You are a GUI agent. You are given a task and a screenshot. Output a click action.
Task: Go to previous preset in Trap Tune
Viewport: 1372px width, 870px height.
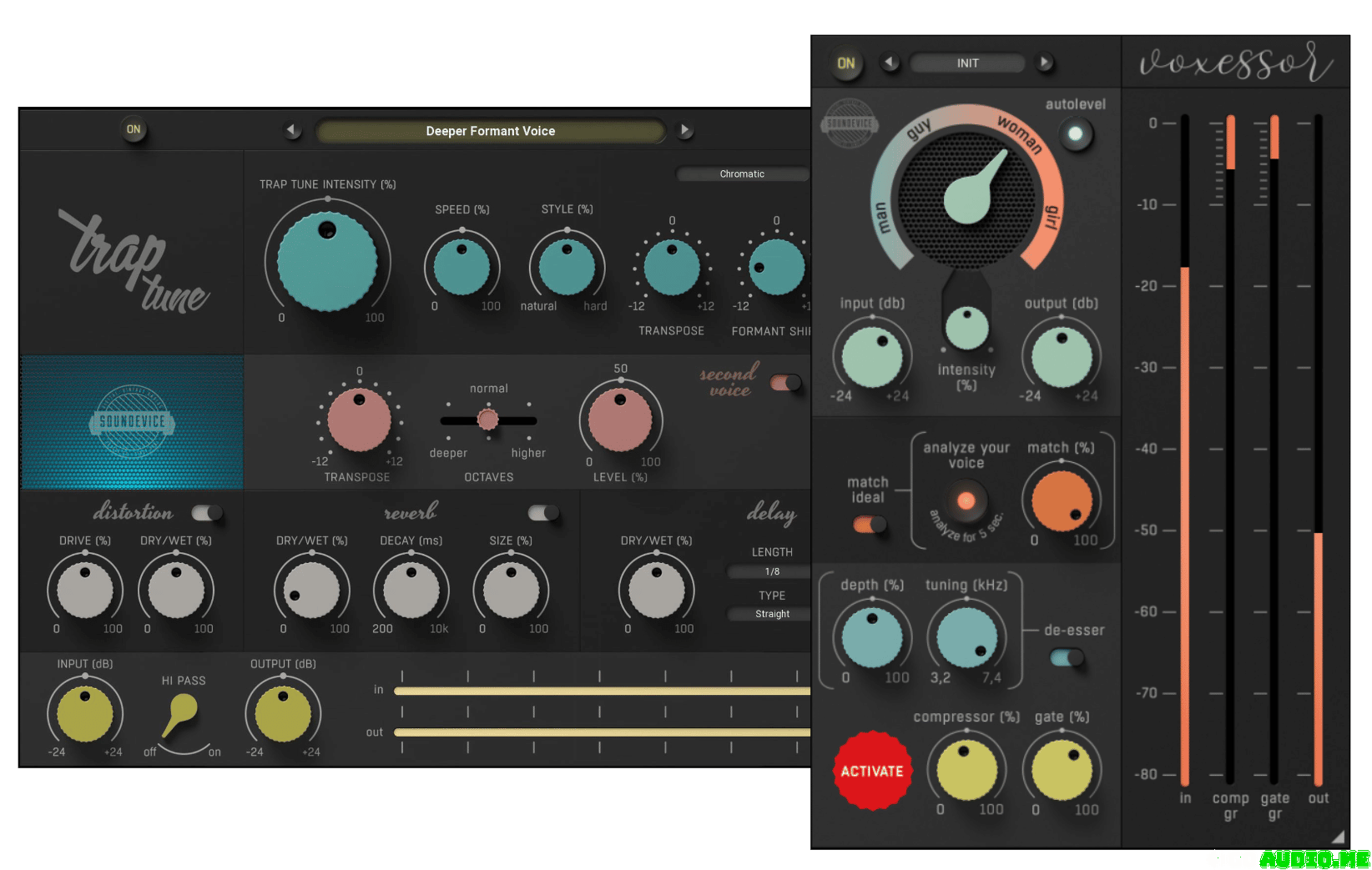click(291, 130)
